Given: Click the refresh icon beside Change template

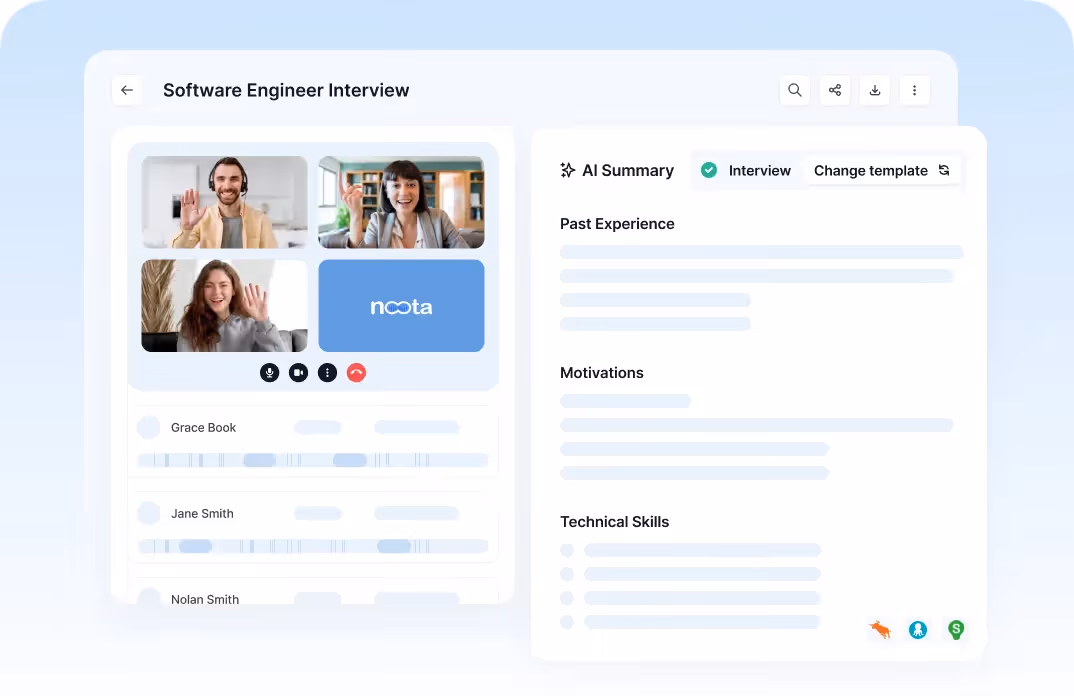Looking at the screenshot, I should pos(944,170).
